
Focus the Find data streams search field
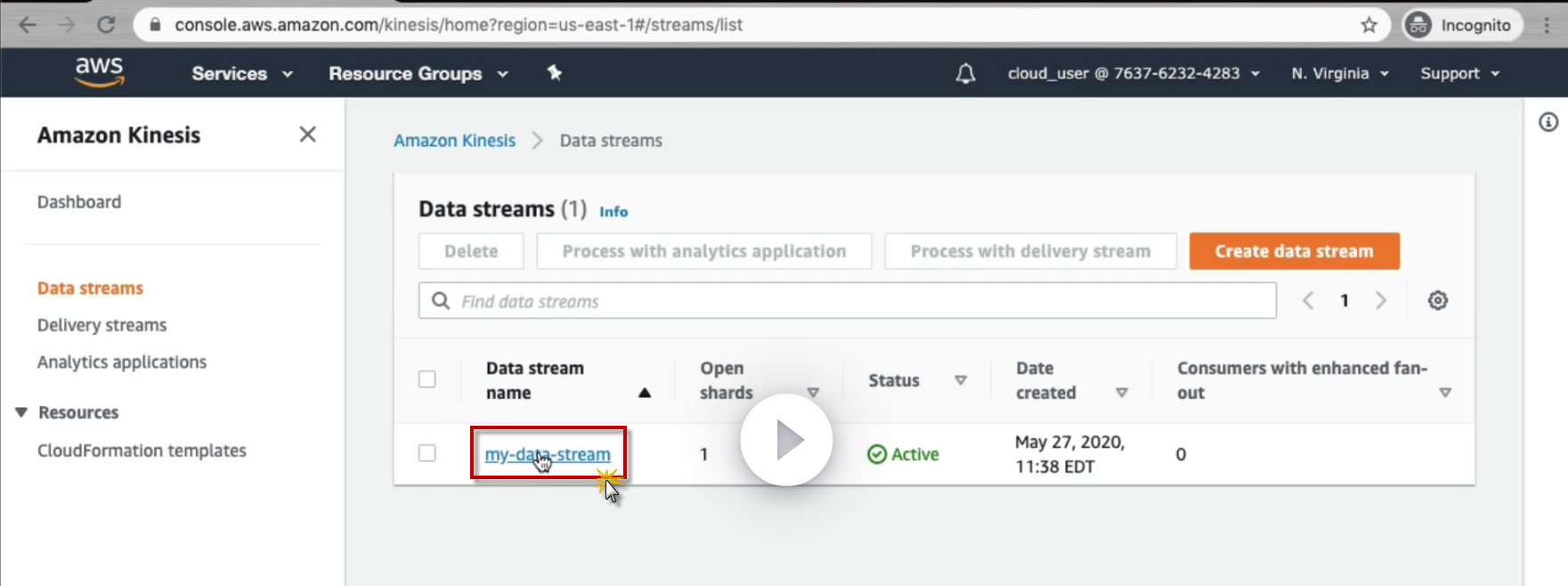[848, 301]
